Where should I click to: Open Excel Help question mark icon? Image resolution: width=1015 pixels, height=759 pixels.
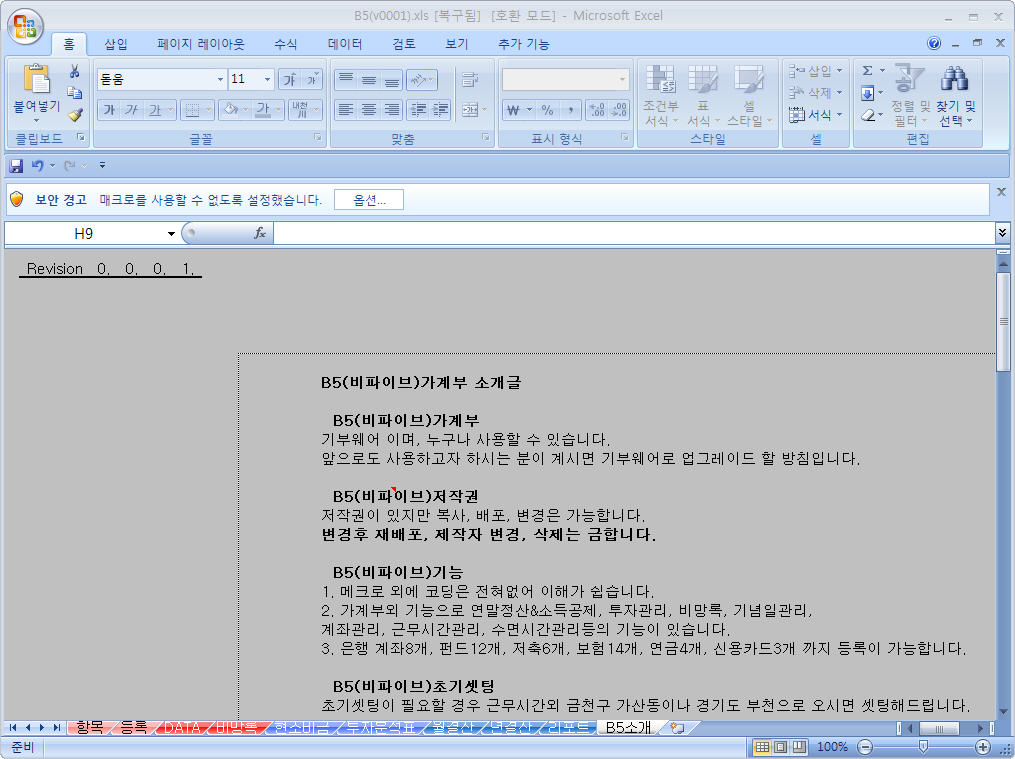coord(933,43)
